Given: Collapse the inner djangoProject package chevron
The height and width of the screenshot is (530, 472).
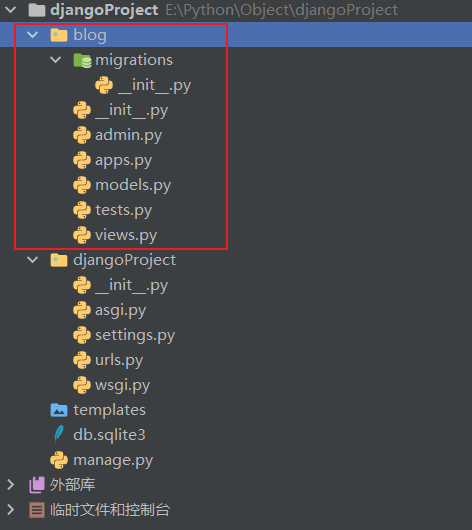Looking at the screenshot, I should [x=32, y=260].
